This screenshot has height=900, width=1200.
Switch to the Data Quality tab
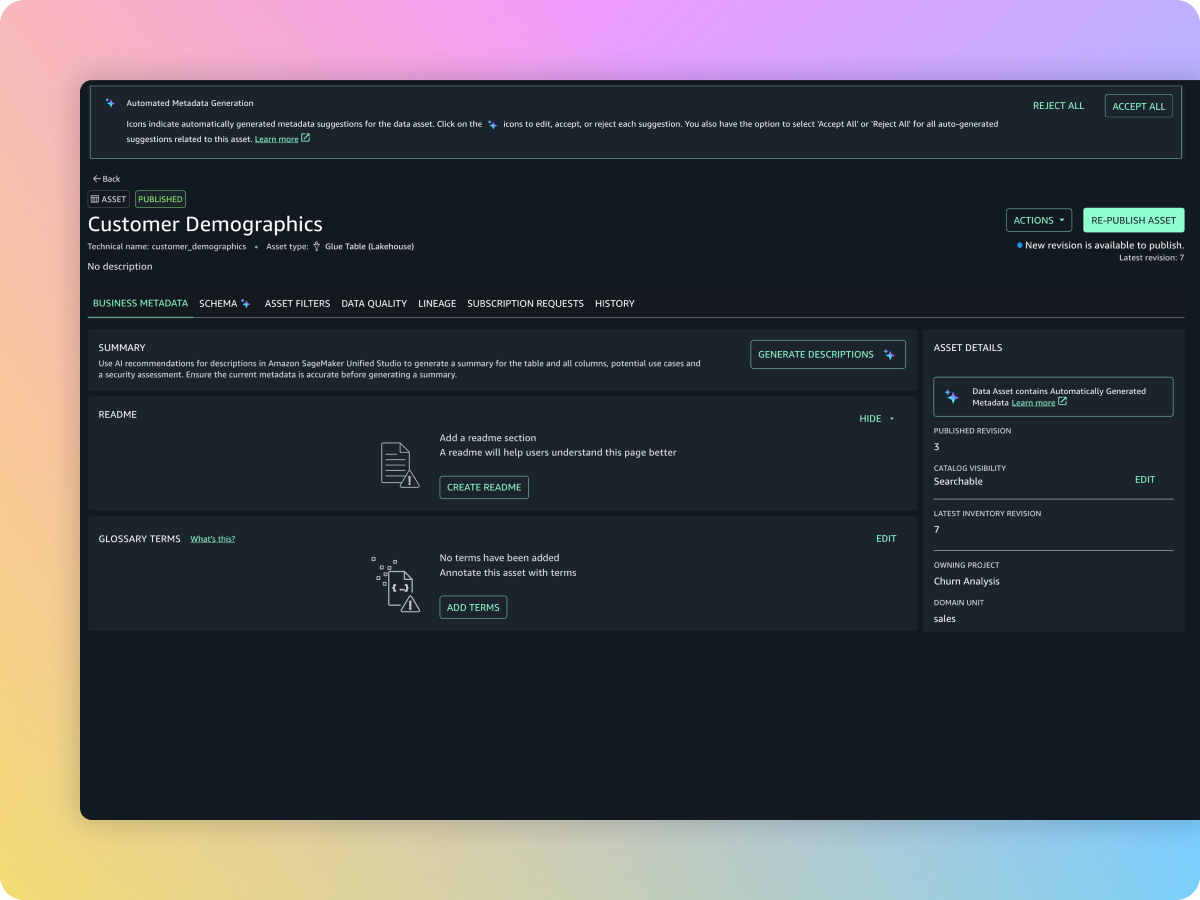(x=374, y=304)
